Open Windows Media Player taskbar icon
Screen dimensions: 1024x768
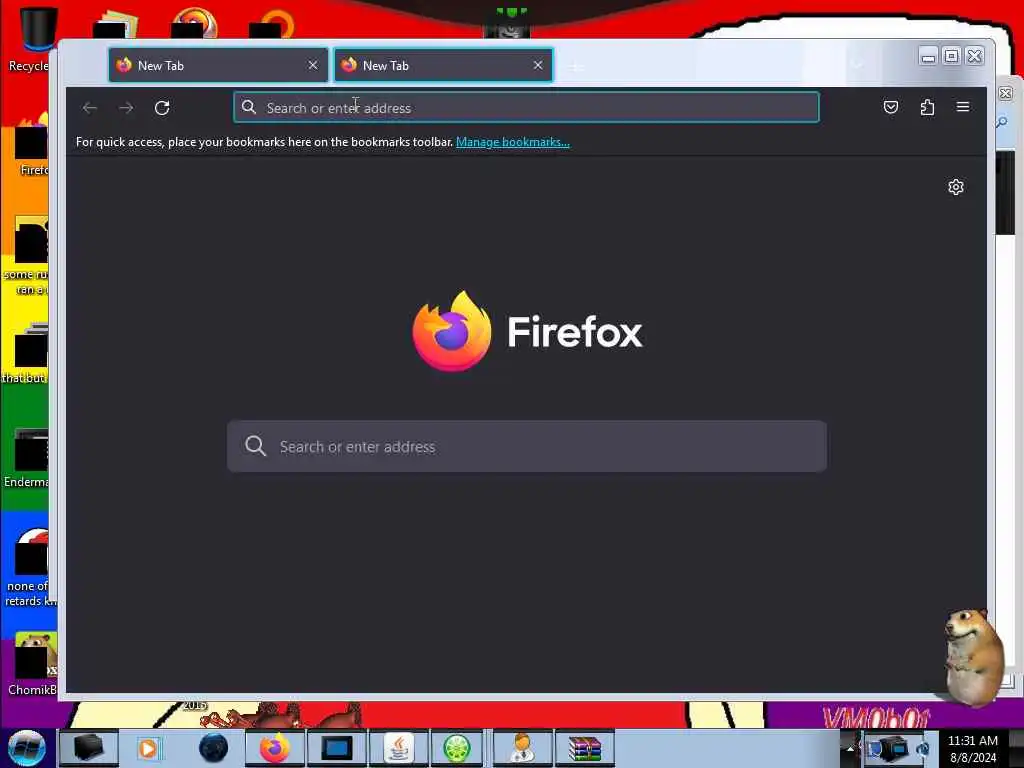click(149, 748)
